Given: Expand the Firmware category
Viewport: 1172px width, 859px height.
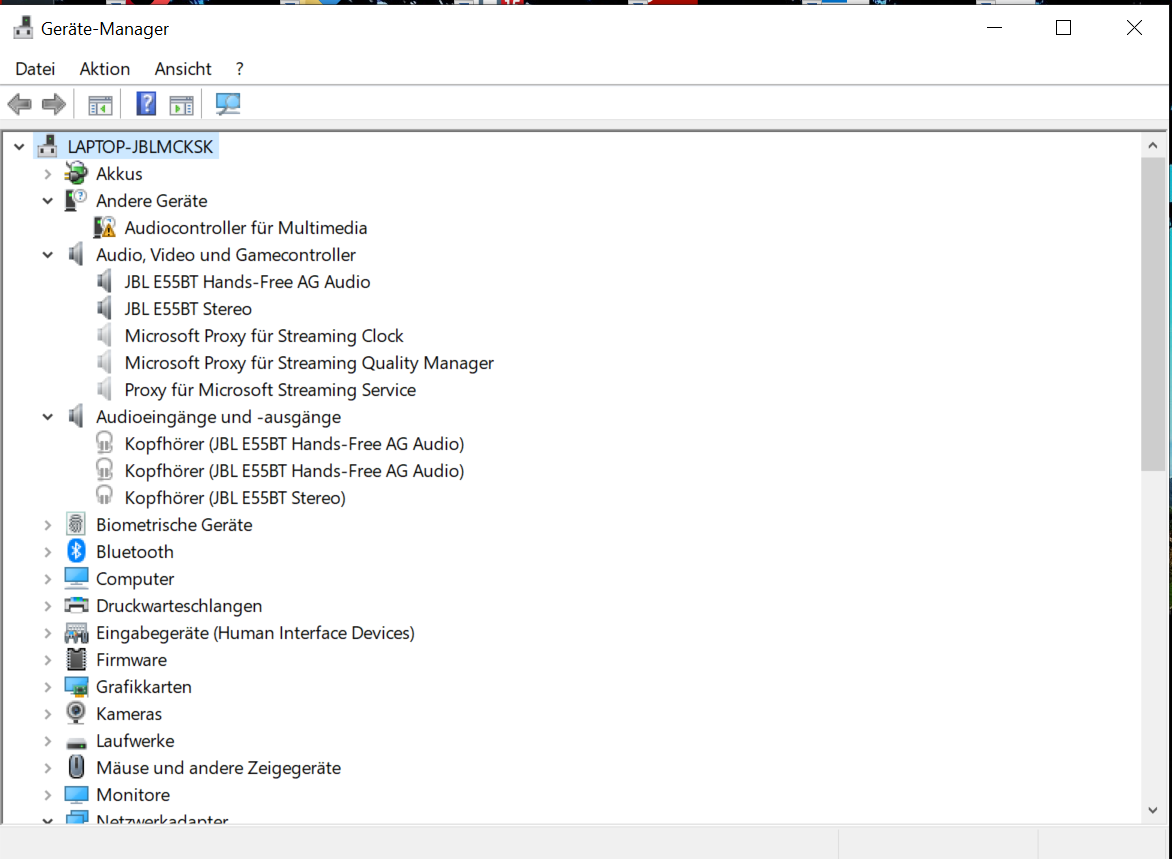Looking at the screenshot, I should [48, 660].
